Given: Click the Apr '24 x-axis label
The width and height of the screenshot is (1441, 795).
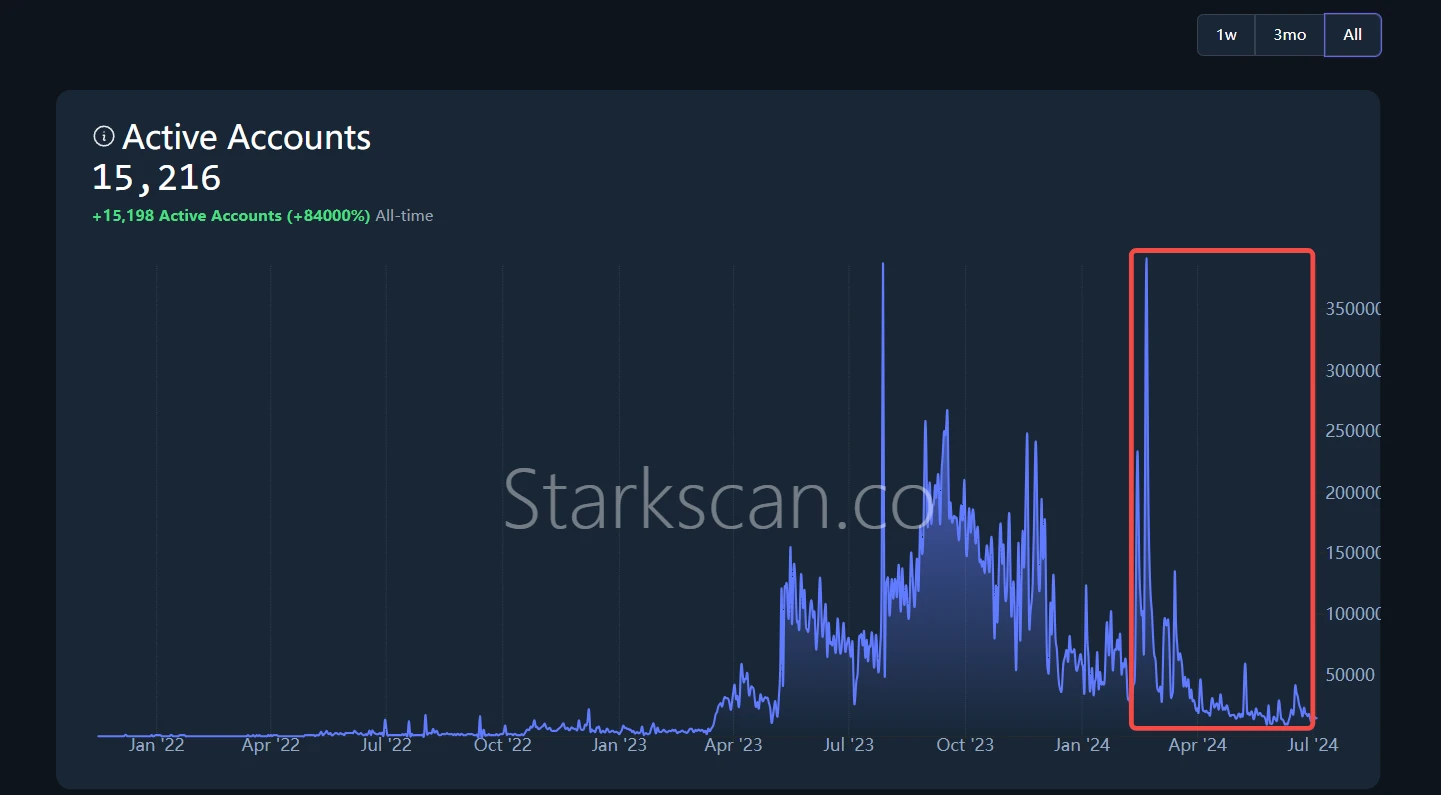Looking at the screenshot, I should point(1197,745).
